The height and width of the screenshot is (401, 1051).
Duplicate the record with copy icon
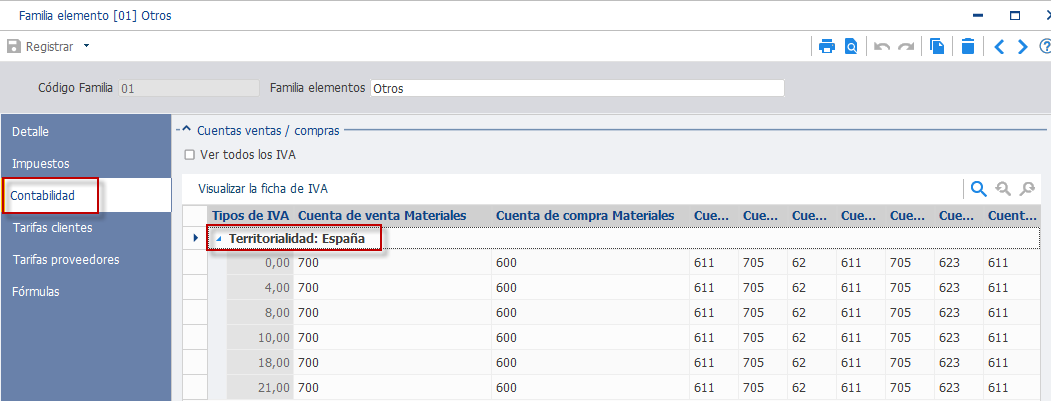937,47
